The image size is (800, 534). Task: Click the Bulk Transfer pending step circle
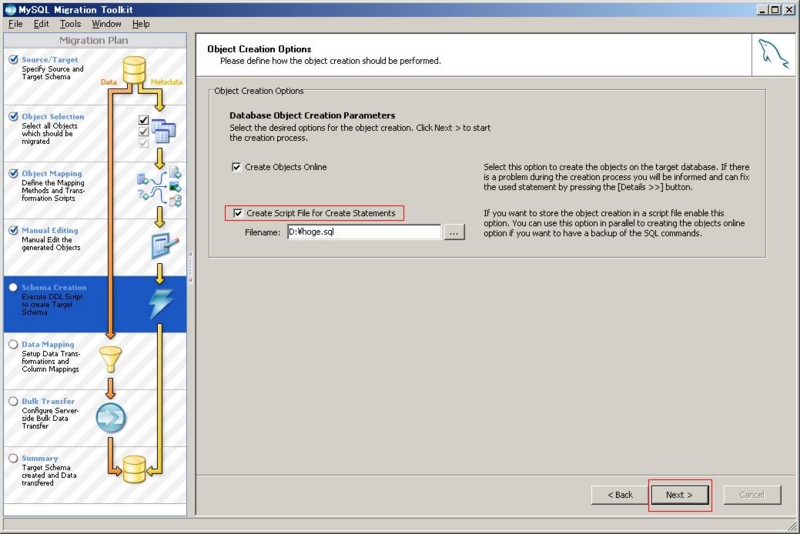click(13, 401)
